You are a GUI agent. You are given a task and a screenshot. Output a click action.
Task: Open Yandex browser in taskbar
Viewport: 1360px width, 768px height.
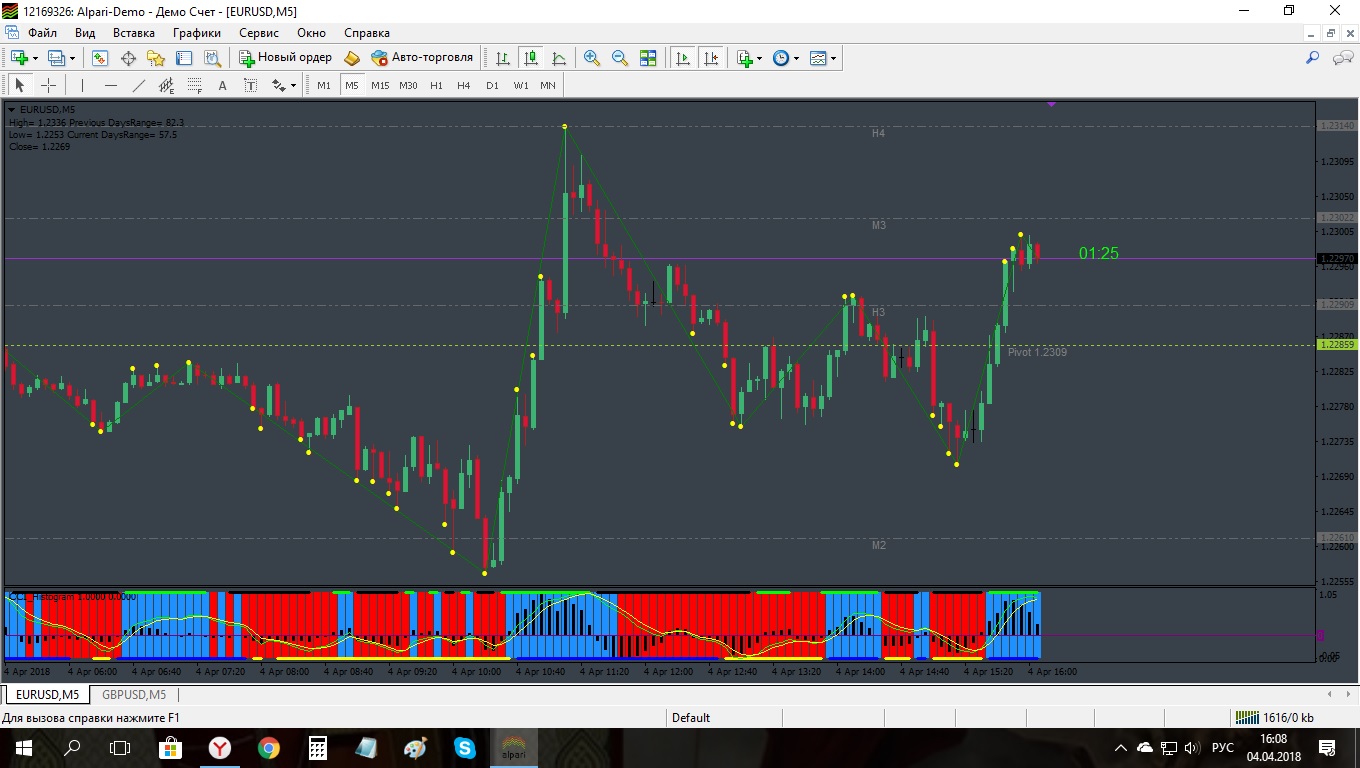click(219, 747)
